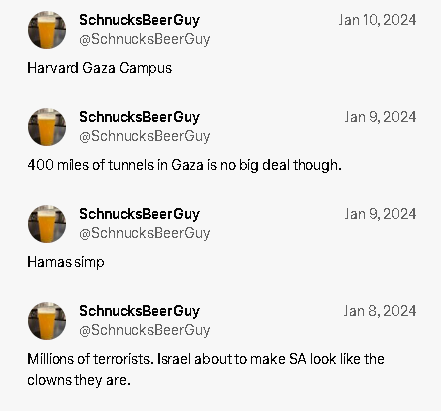Click beer avatar on Jan 8 post
This screenshot has height=411, width=441.
point(47,321)
